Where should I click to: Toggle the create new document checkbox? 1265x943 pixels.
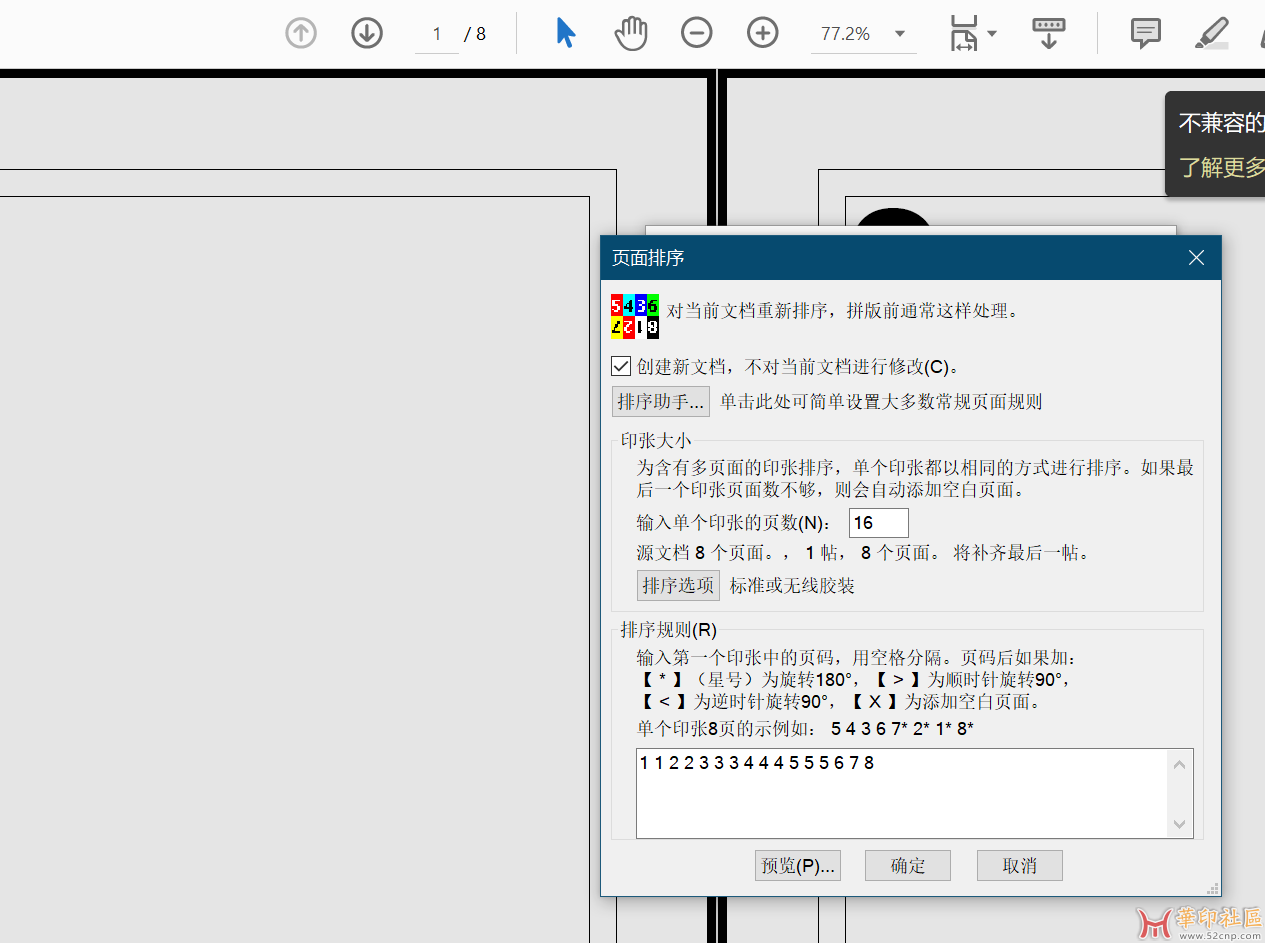(x=621, y=366)
